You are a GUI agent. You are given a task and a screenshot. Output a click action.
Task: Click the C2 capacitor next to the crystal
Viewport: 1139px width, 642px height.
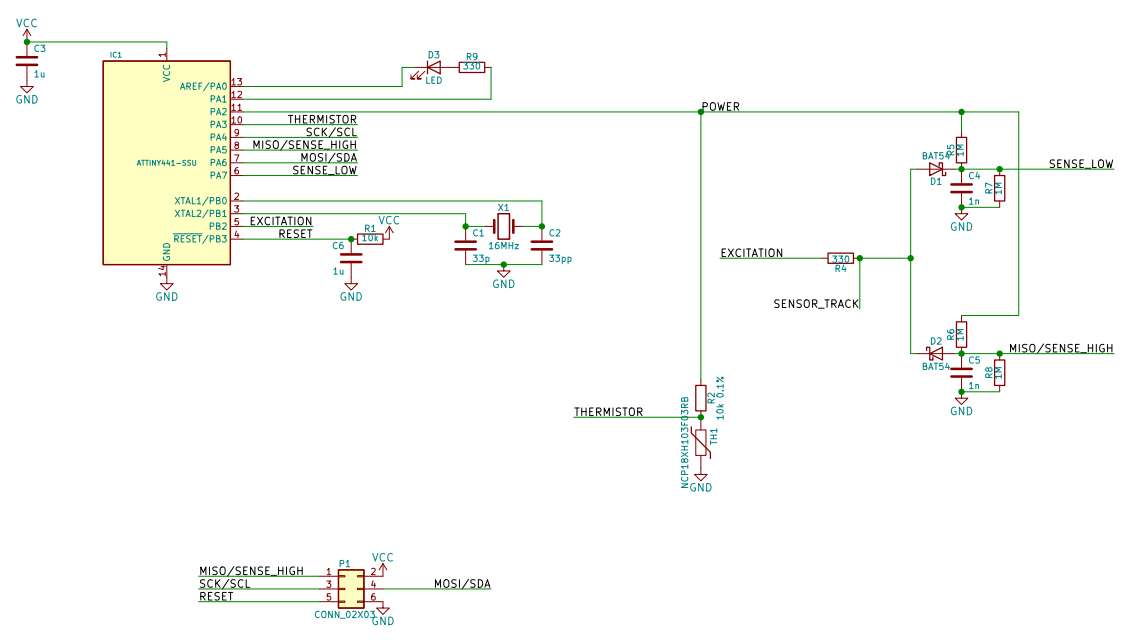tap(542, 244)
